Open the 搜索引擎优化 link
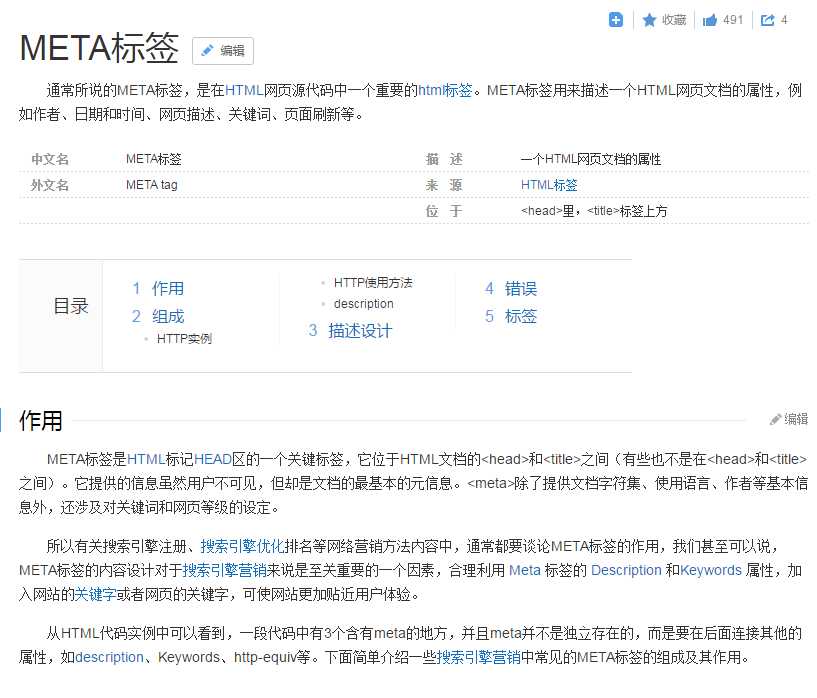The image size is (817, 698). (x=242, y=546)
